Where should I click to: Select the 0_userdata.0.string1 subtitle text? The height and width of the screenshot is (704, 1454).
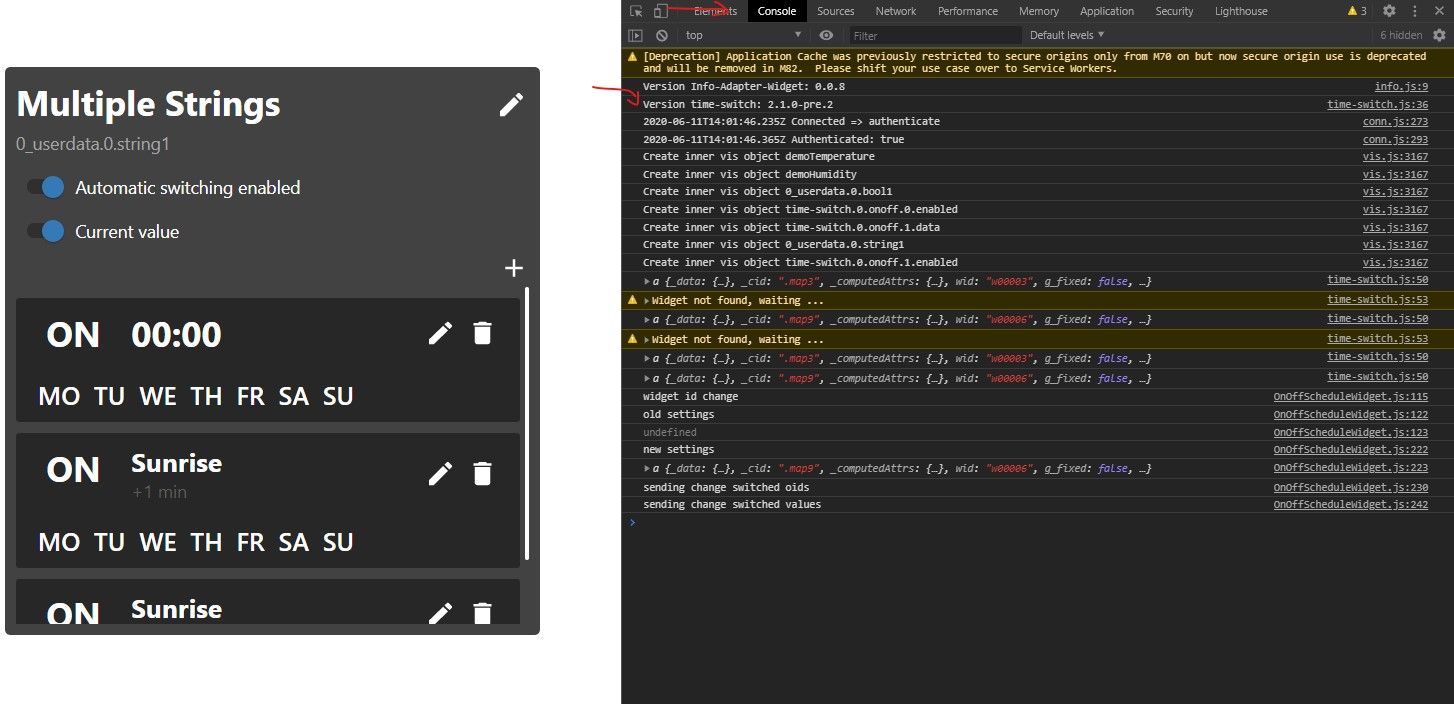coord(93,144)
